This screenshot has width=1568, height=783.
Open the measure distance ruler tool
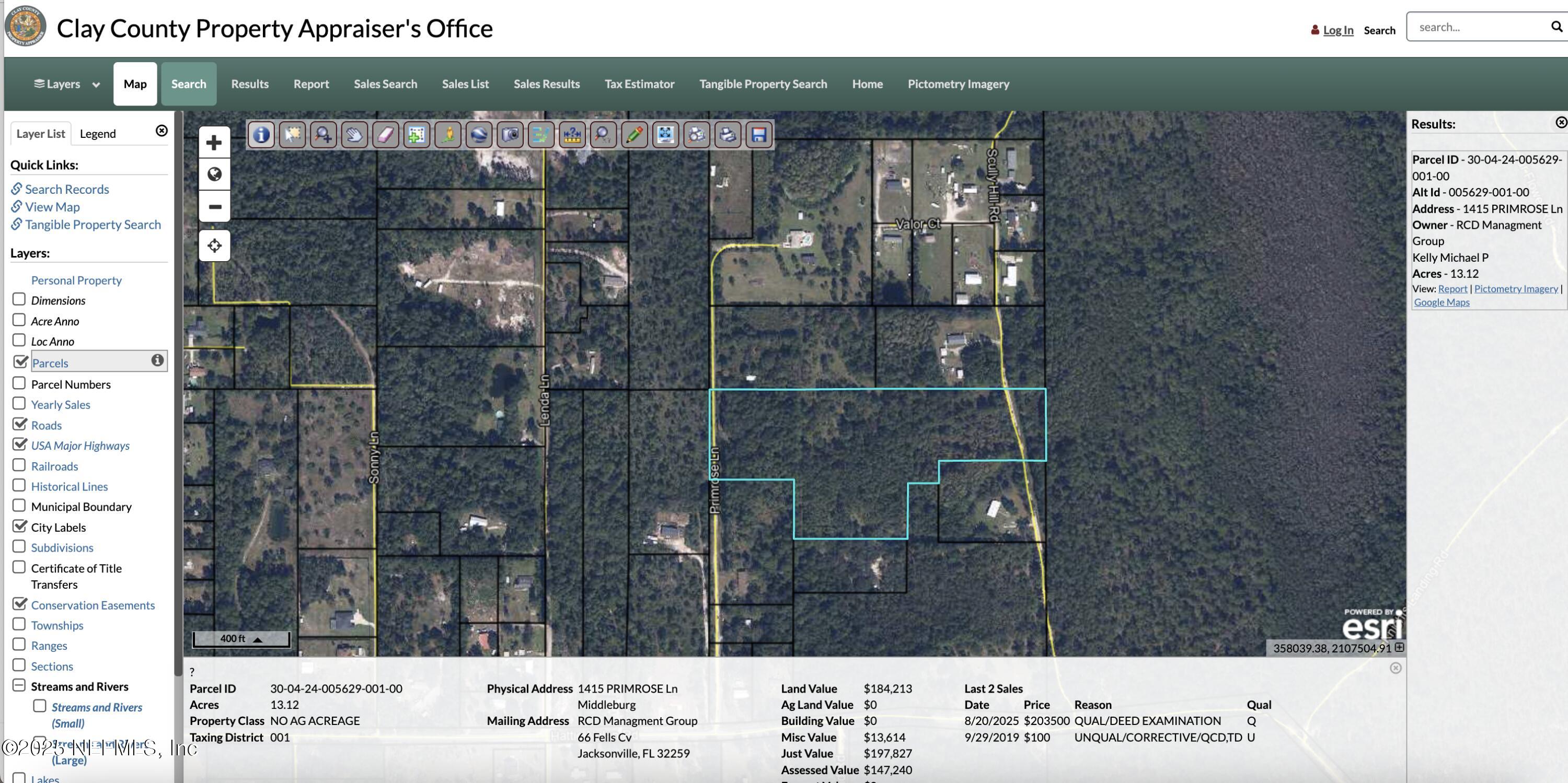572,134
